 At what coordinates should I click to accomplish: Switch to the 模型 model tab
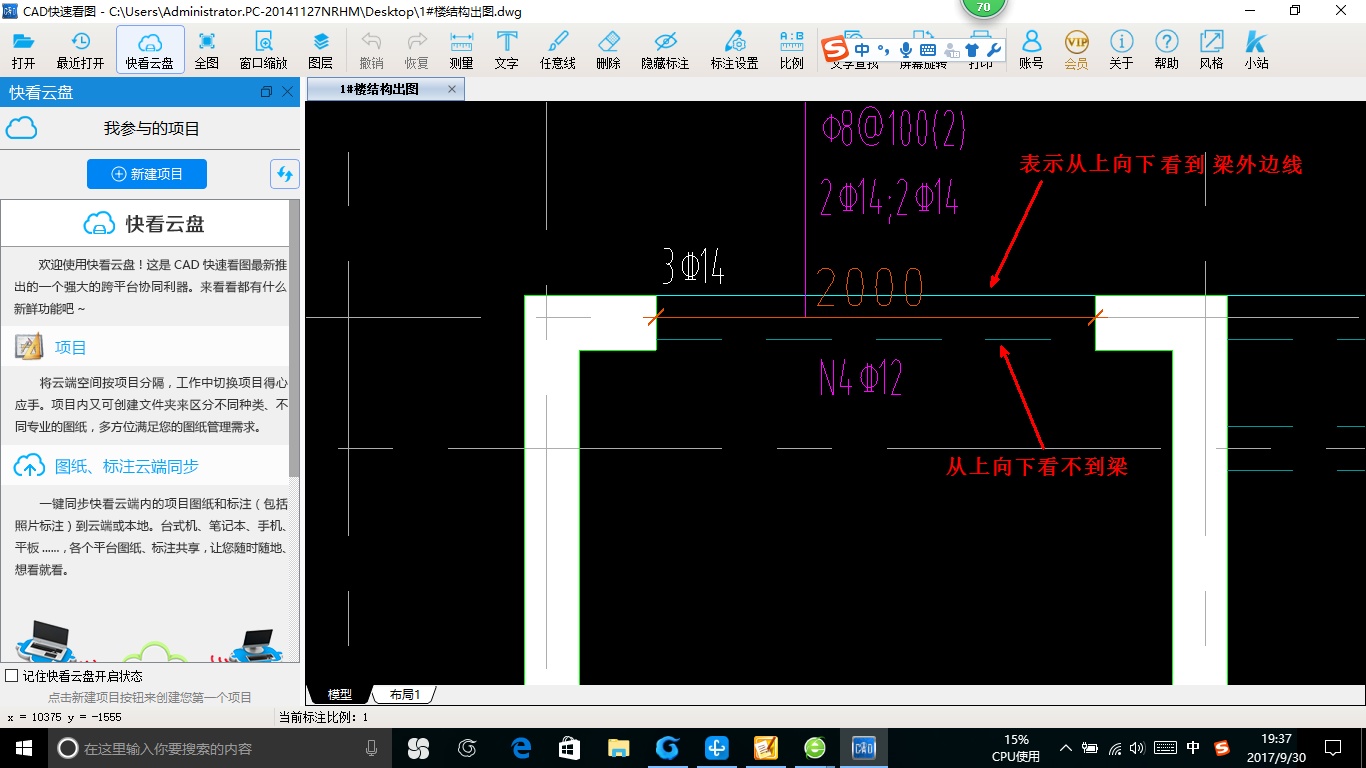340,694
